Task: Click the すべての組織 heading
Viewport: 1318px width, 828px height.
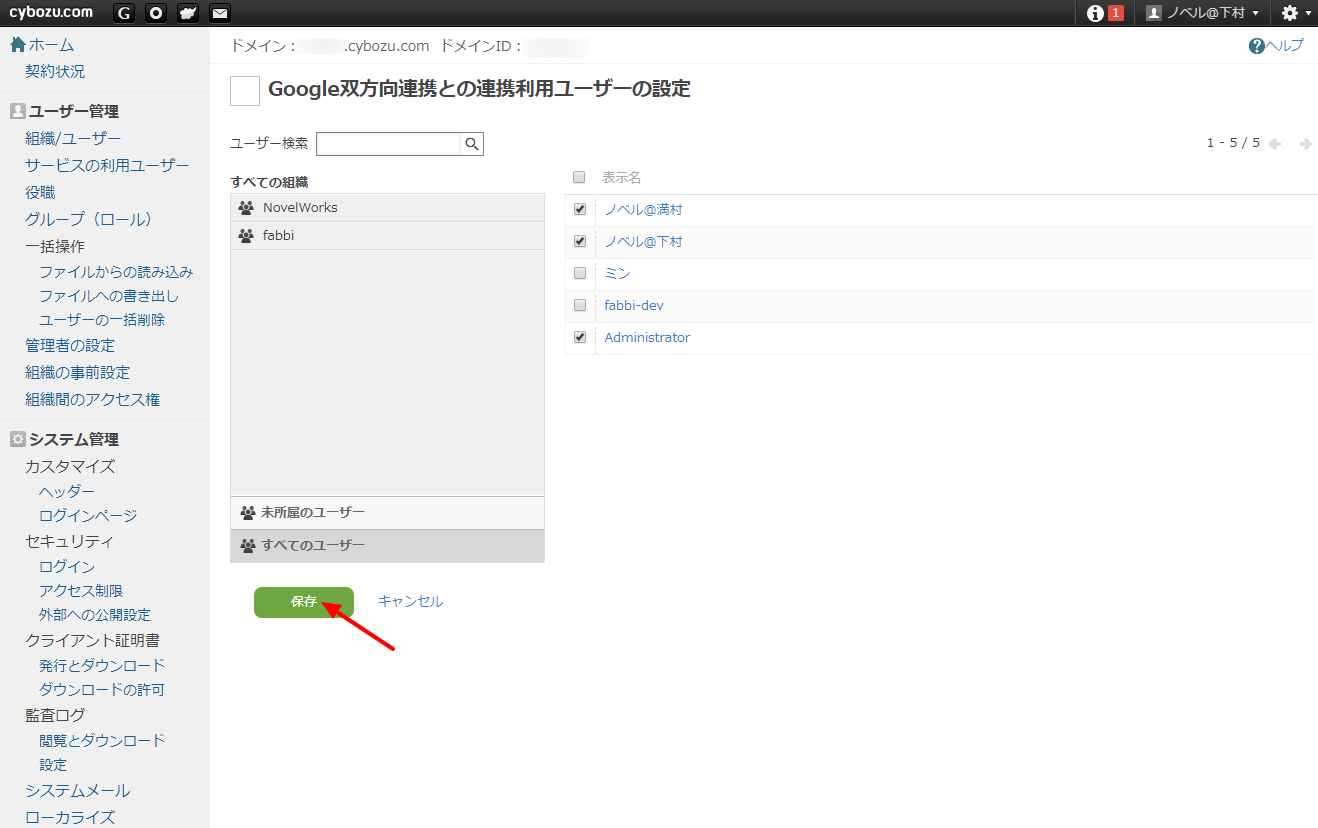Action: (269, 182)
